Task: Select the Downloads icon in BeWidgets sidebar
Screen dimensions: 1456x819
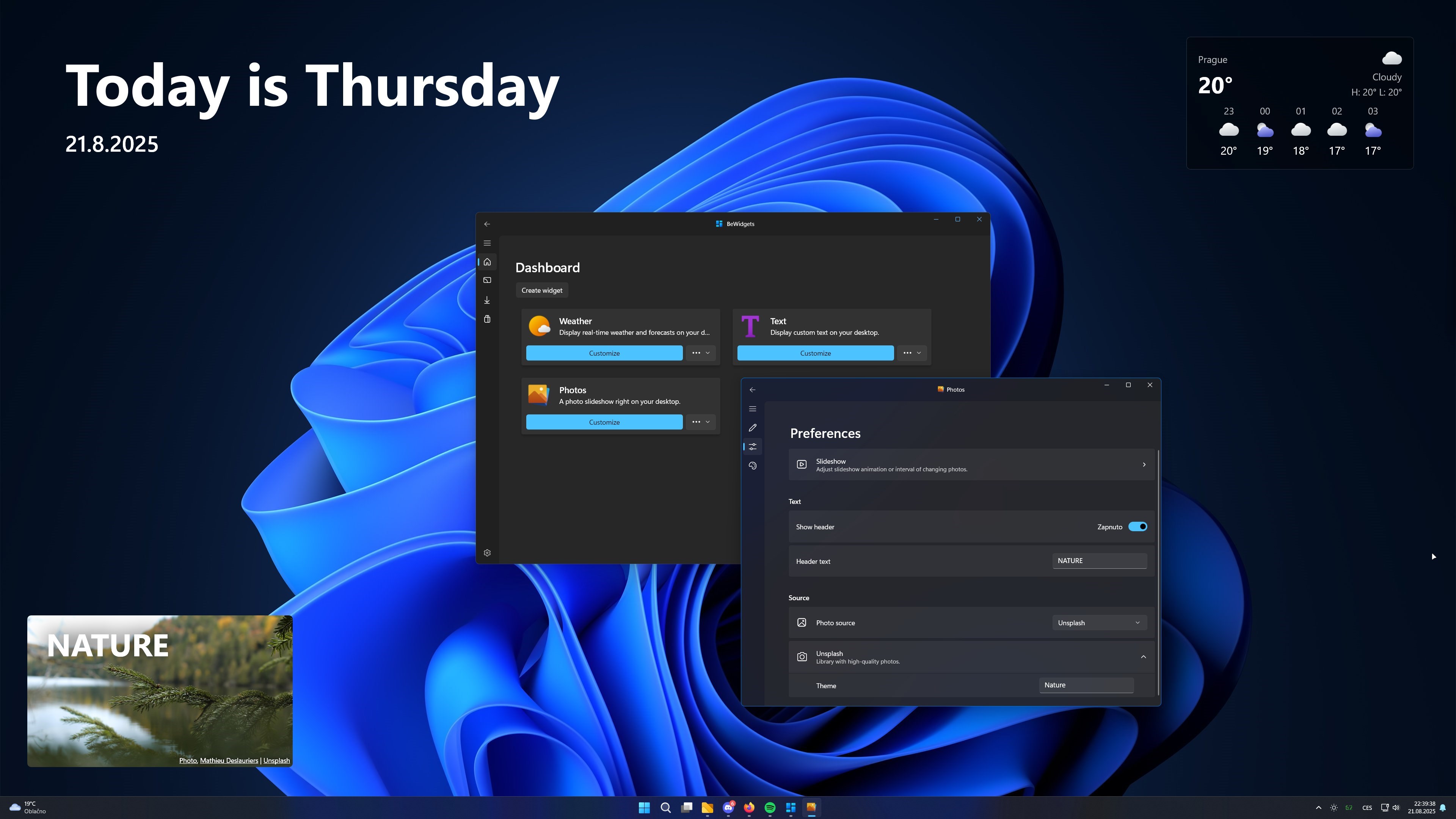Action: click(x=487, y=300)
